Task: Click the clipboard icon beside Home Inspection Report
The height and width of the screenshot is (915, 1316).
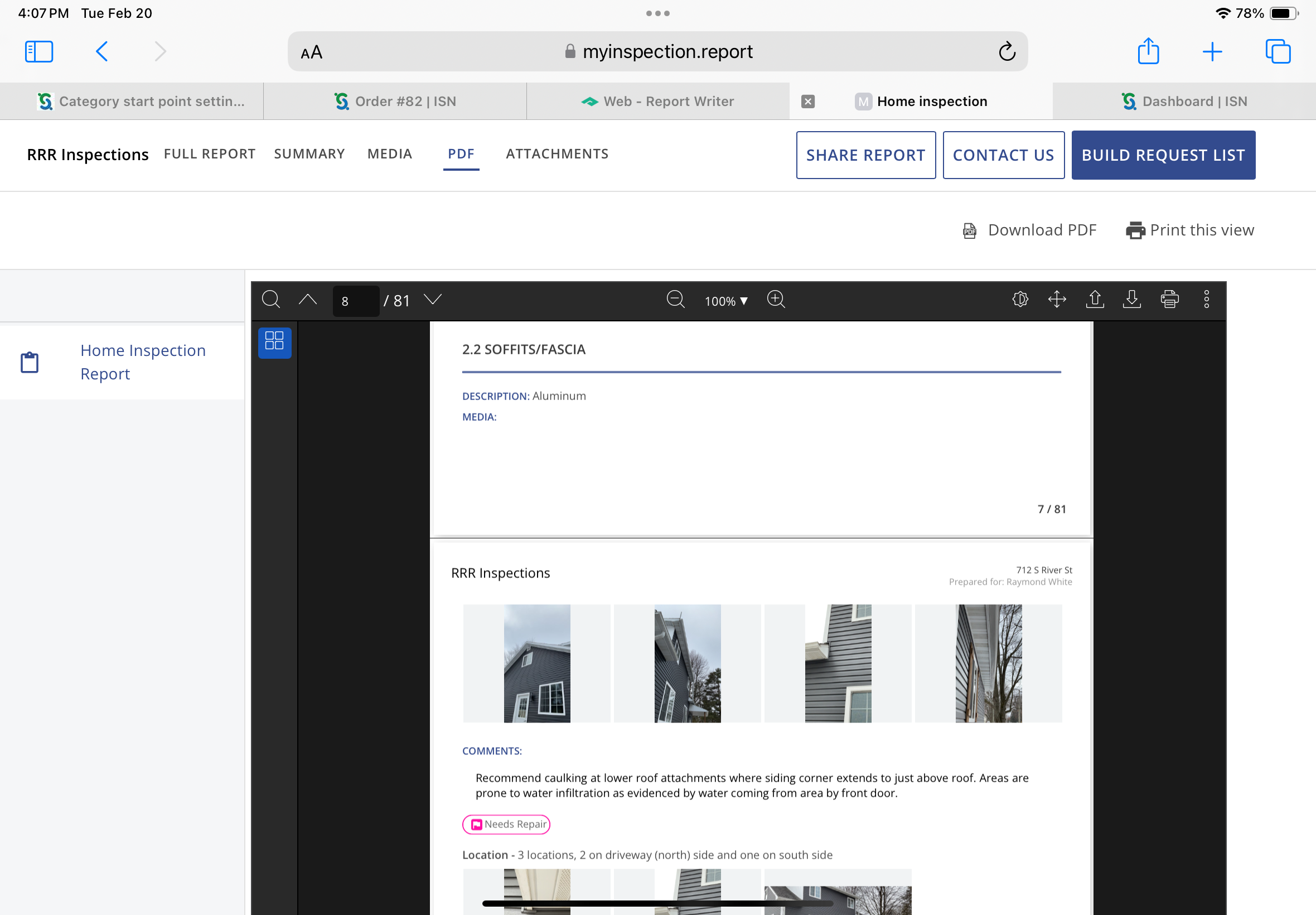Action: coord(30,362)
